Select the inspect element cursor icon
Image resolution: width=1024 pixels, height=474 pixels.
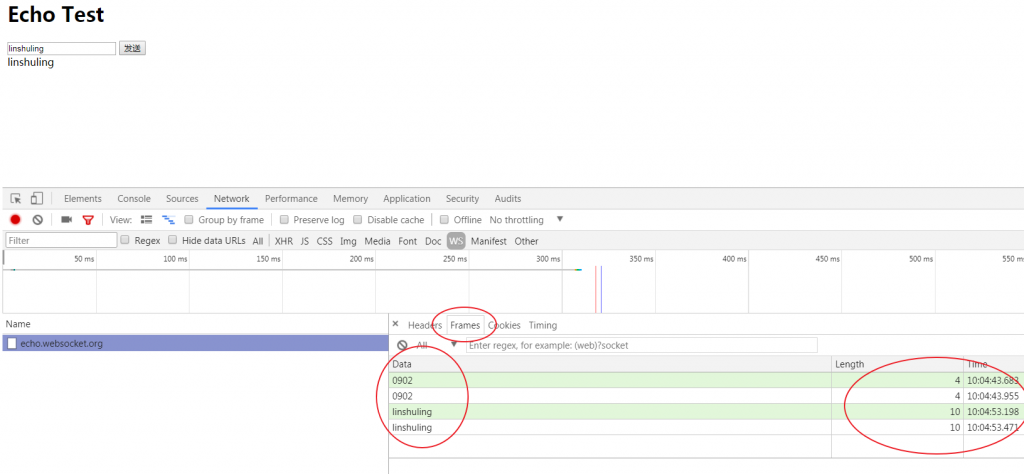click(x=16, y=198)
